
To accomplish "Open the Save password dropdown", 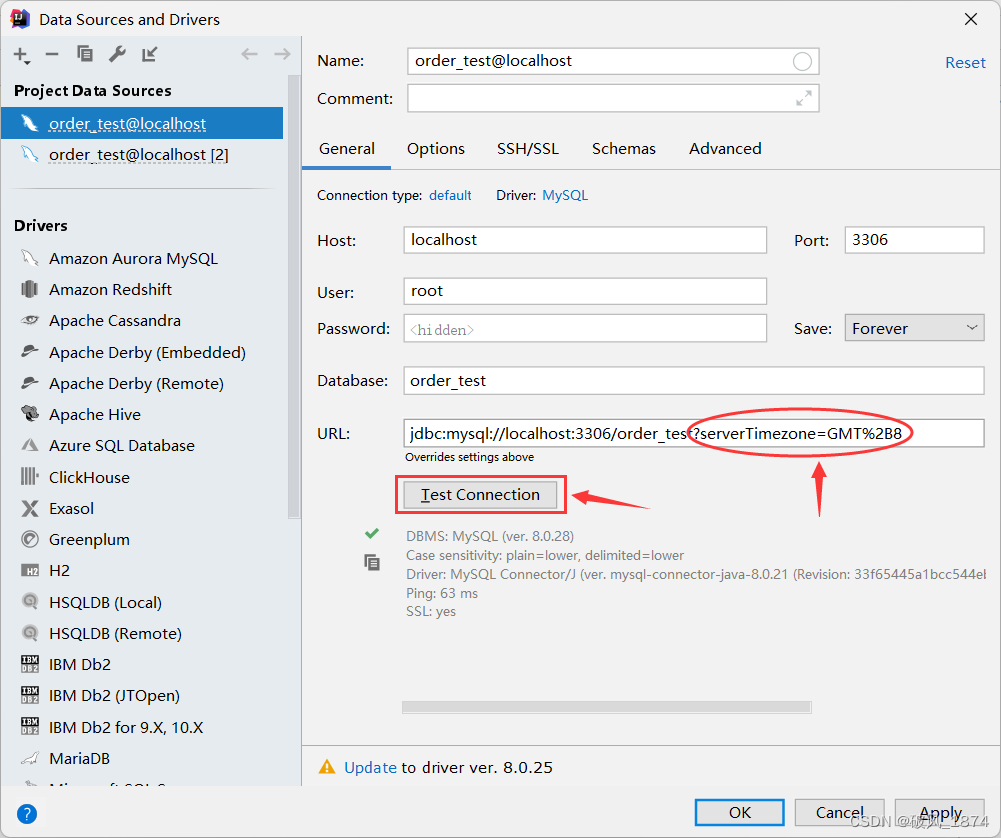I will 914,328.
